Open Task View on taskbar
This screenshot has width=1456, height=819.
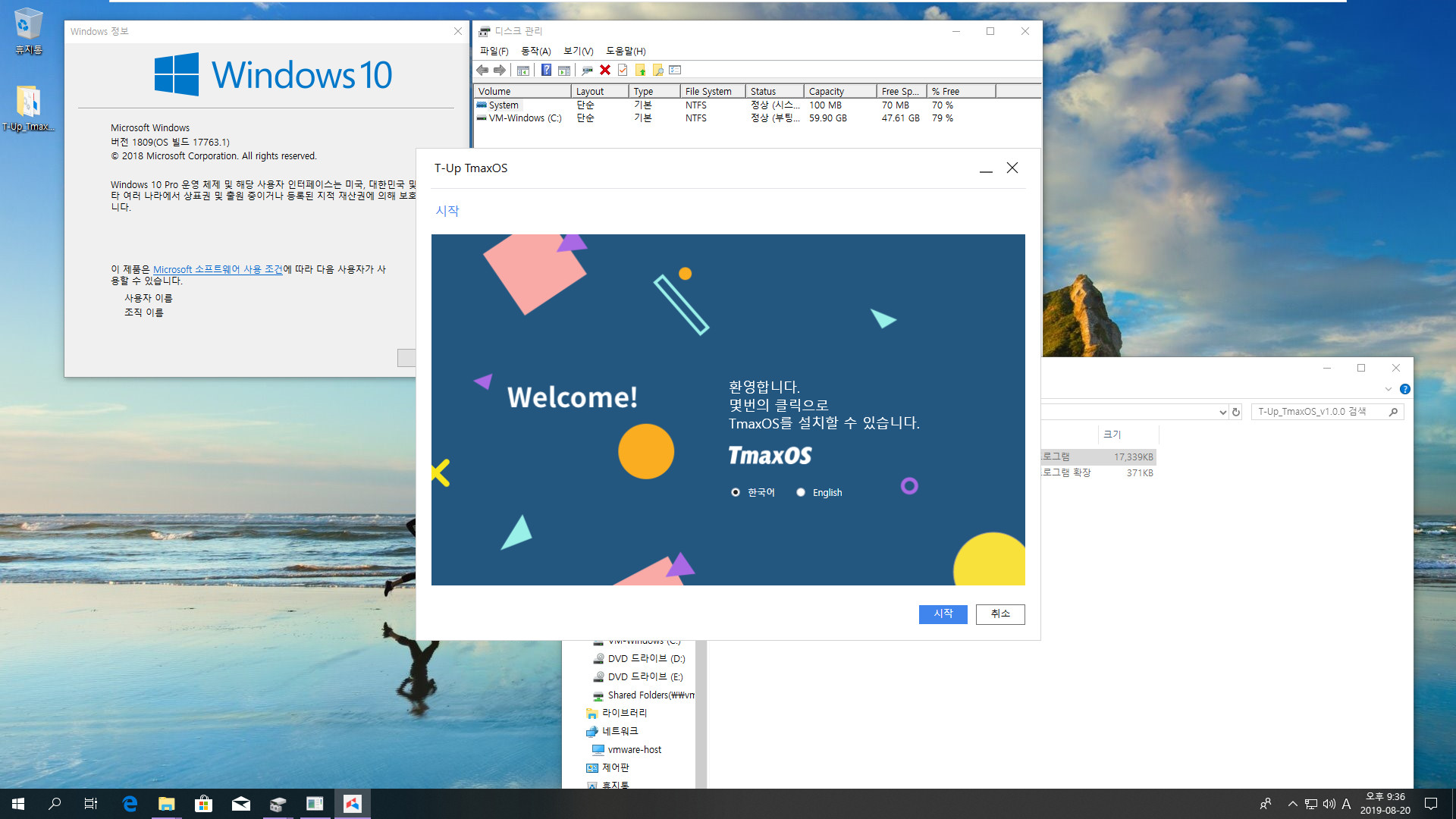91,804
